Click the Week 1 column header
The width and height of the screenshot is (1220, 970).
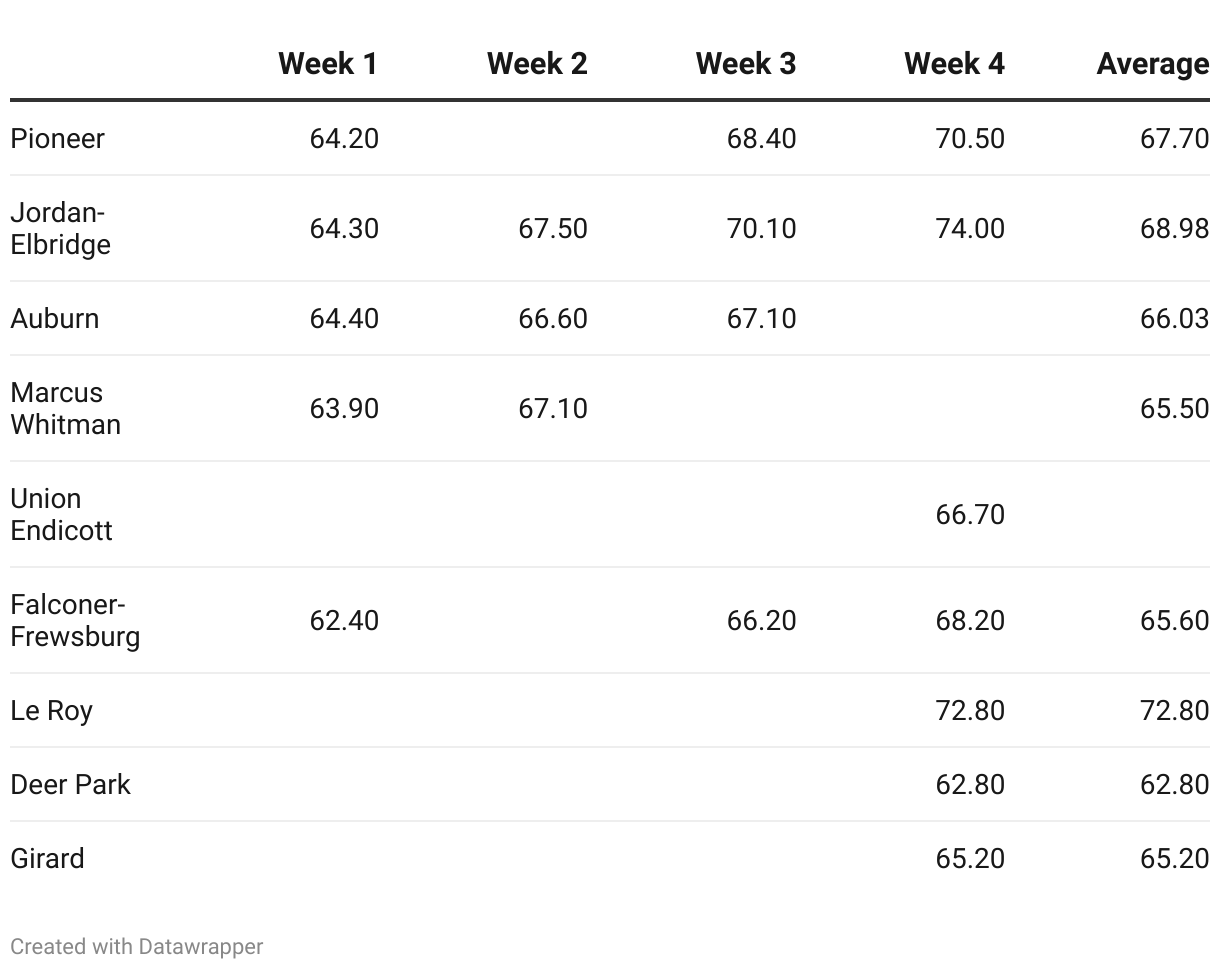(x=328, y=64)
